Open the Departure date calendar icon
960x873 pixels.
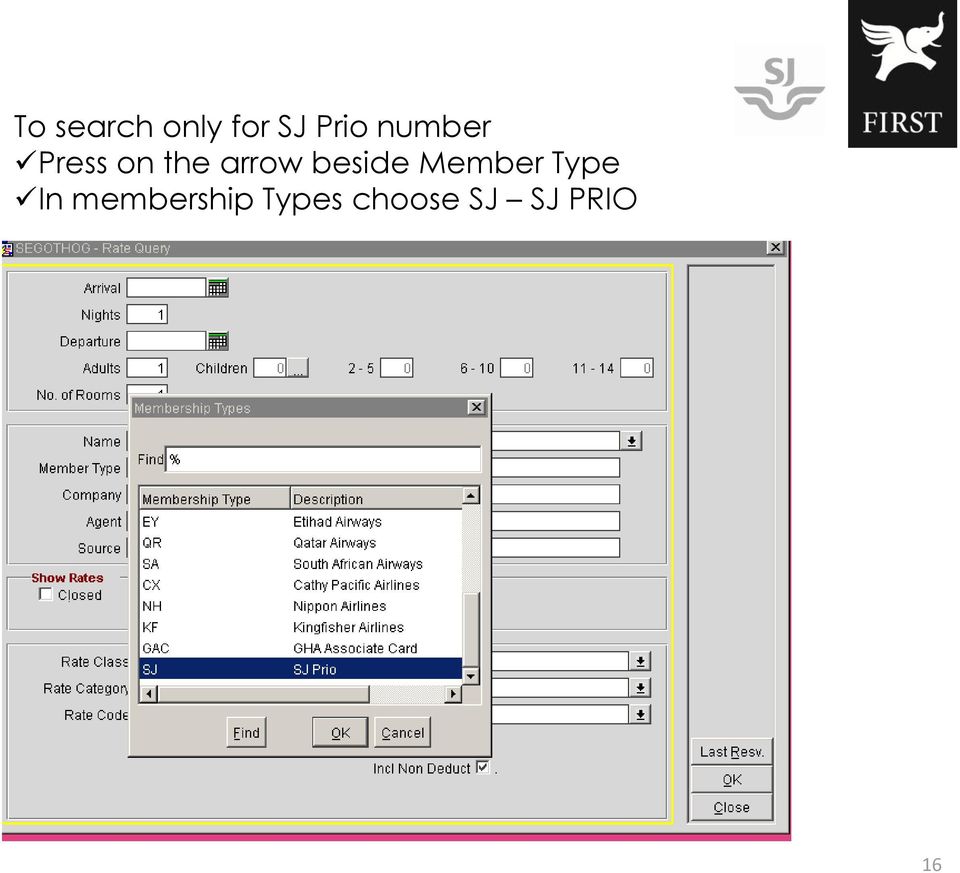pos(218,341)
